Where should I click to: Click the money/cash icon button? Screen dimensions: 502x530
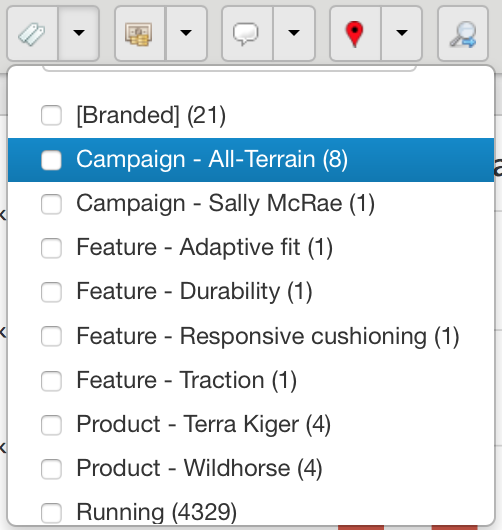click(140, 33)
